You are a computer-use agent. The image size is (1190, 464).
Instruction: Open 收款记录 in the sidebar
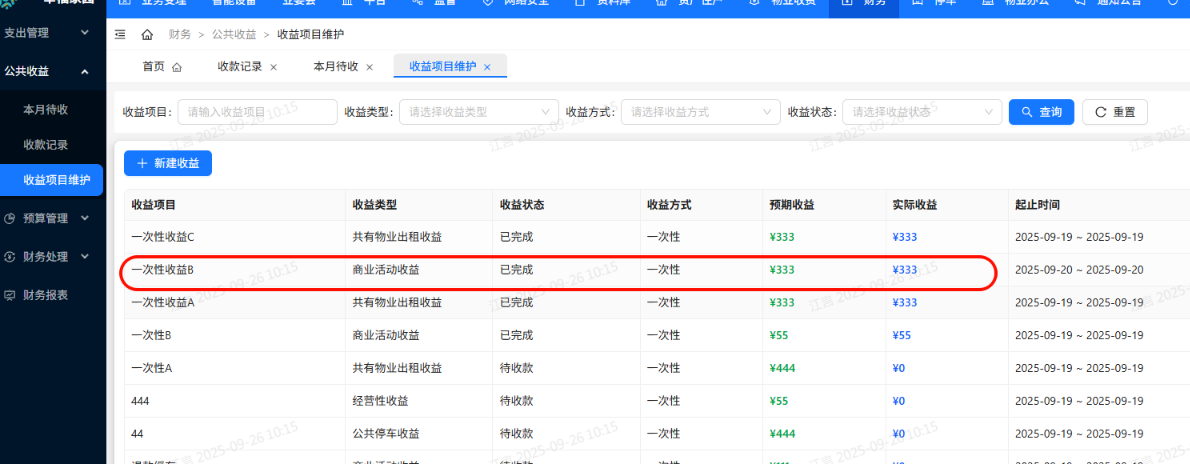pos(46,144)
